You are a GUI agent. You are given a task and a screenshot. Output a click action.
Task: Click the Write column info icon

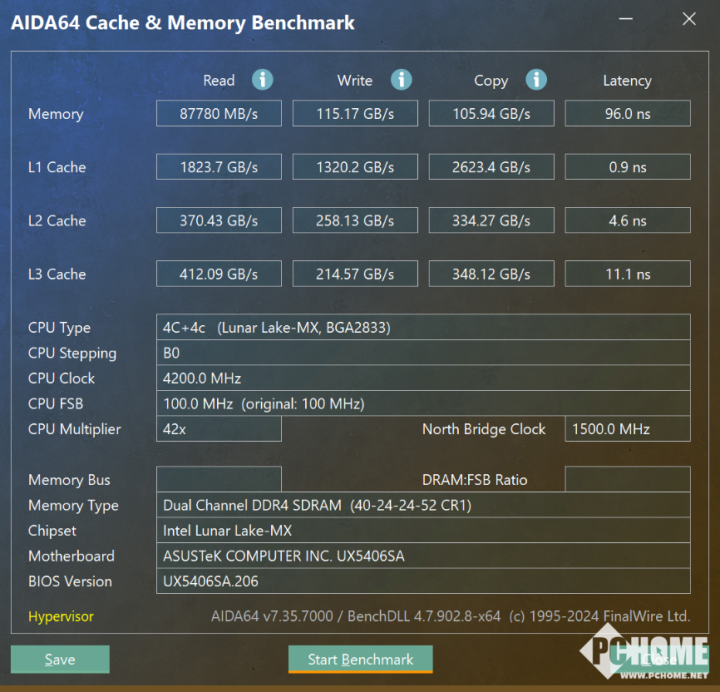pos(401,80)
